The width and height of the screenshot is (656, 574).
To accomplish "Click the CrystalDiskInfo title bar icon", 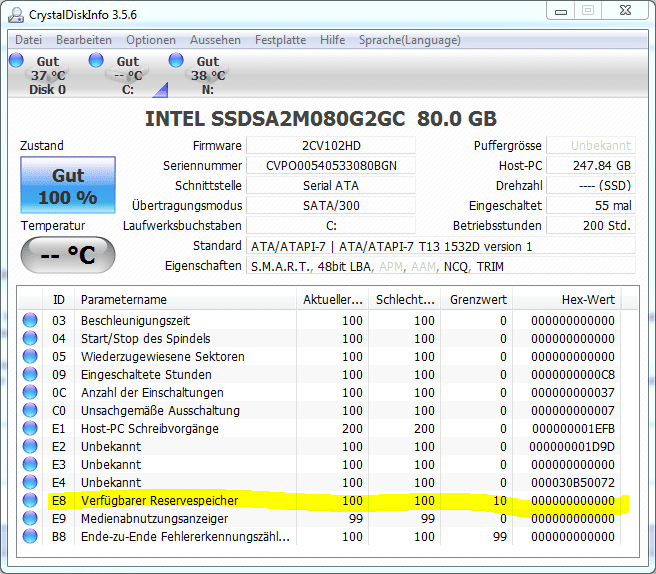I will point(16,15).
